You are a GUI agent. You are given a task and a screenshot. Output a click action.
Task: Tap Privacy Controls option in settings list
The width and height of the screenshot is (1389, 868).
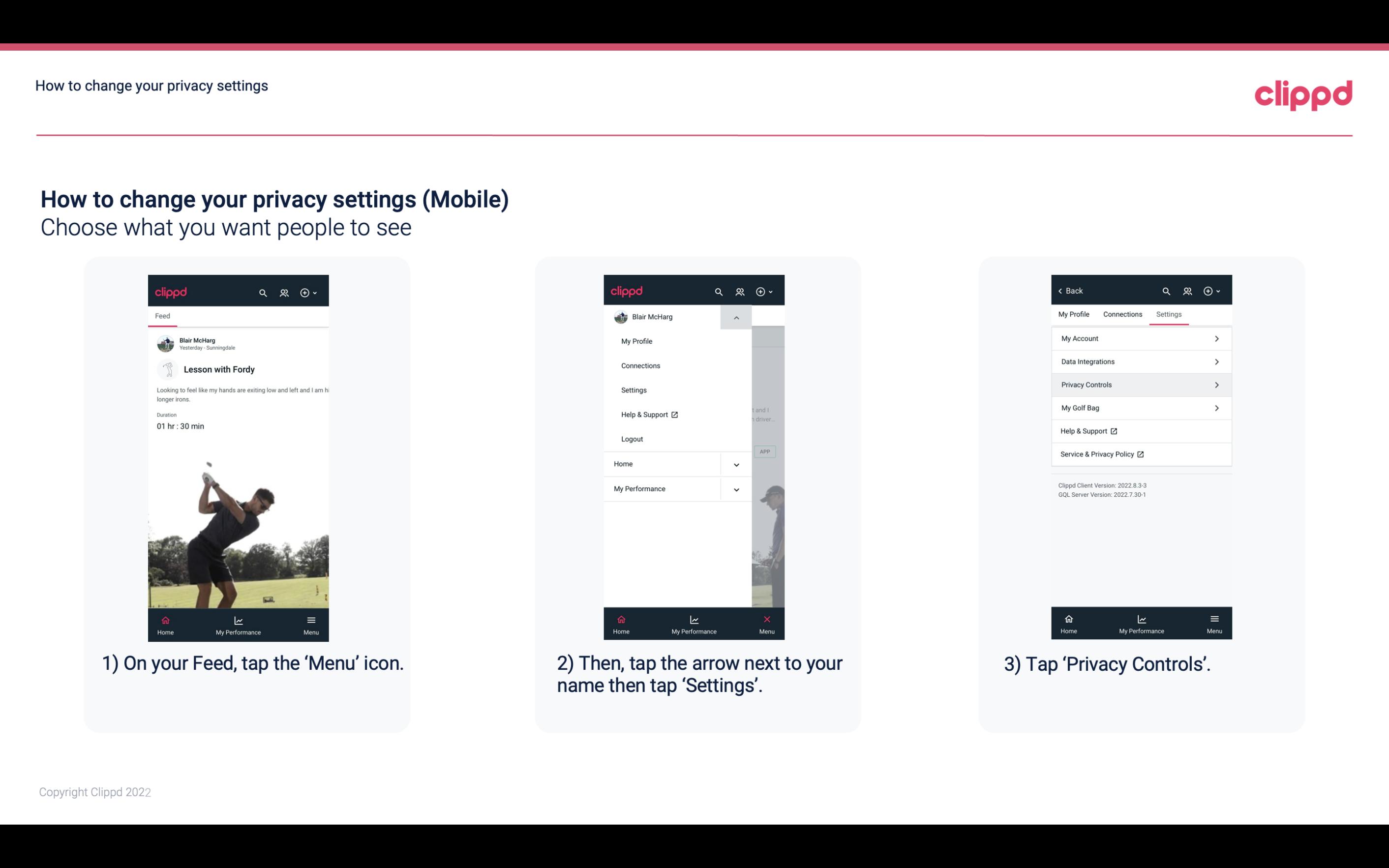1140,384
